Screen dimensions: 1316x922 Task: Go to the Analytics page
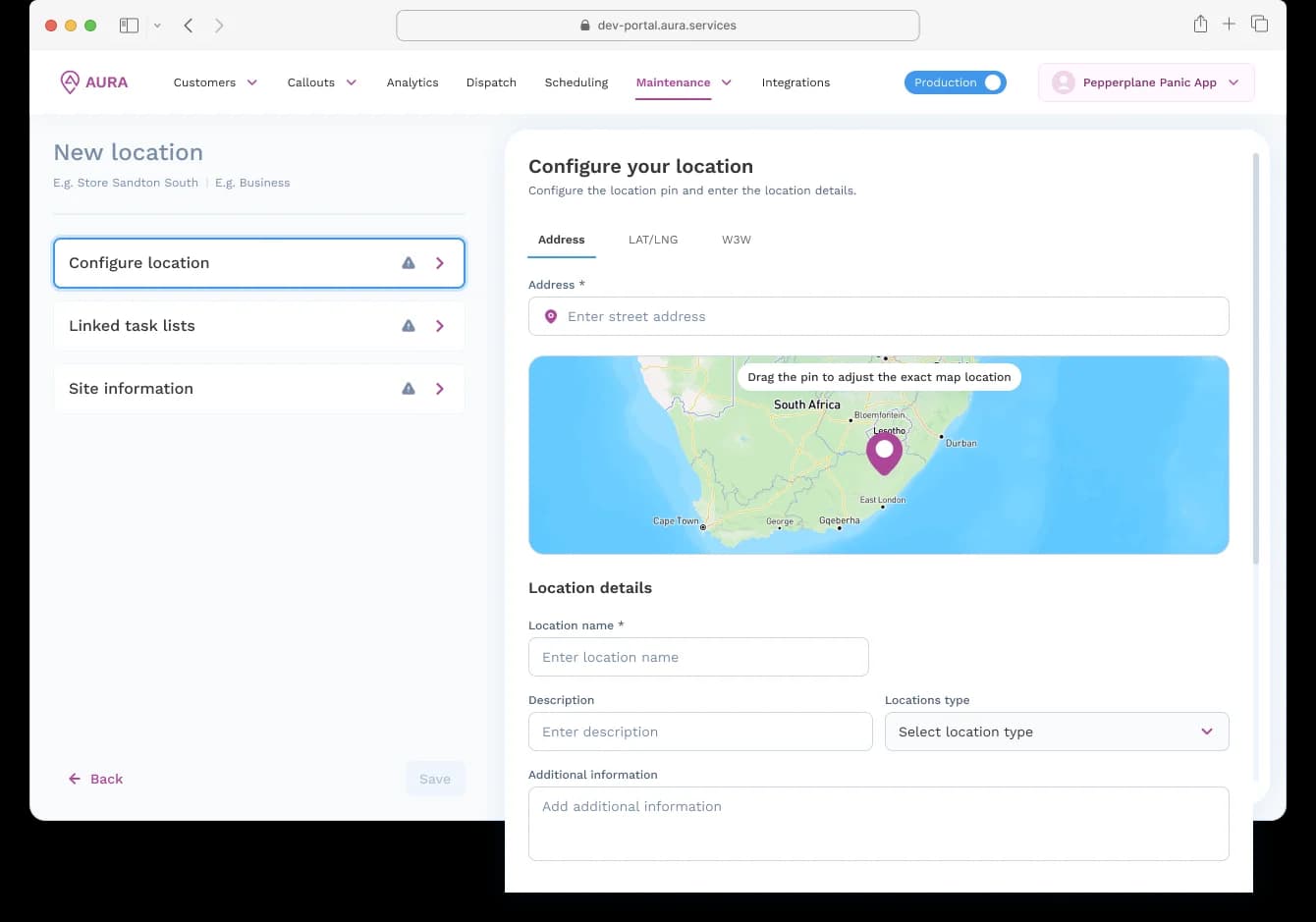(x=412, y=82)
